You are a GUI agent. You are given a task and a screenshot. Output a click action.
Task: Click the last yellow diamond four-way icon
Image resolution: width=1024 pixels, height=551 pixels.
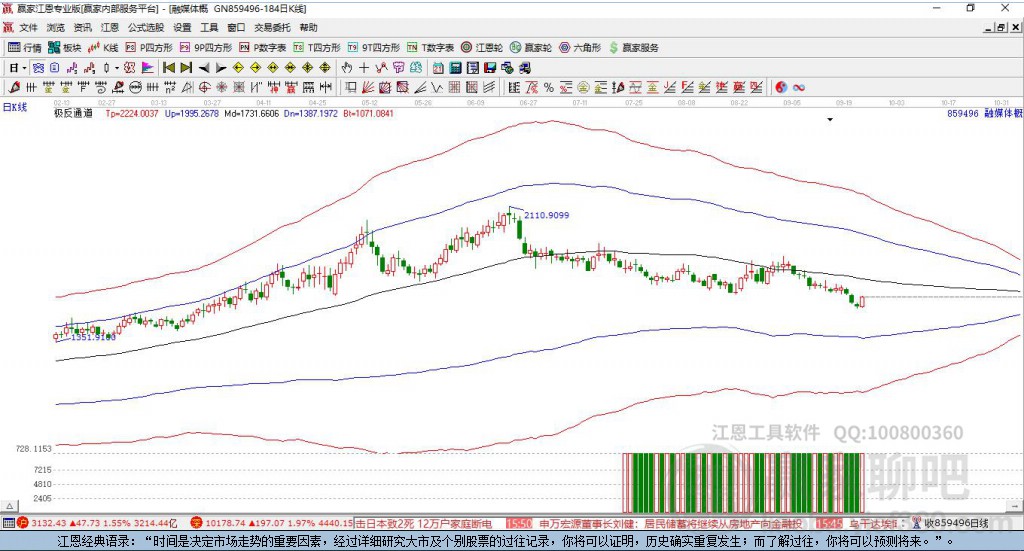(x=325, y=68)
